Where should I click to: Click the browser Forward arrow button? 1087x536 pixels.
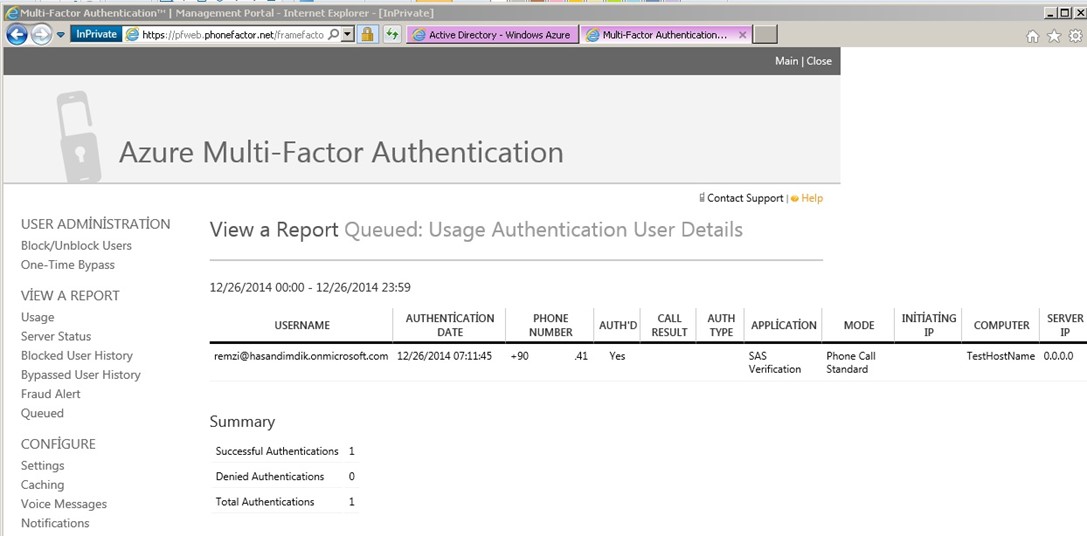(42, 34)
